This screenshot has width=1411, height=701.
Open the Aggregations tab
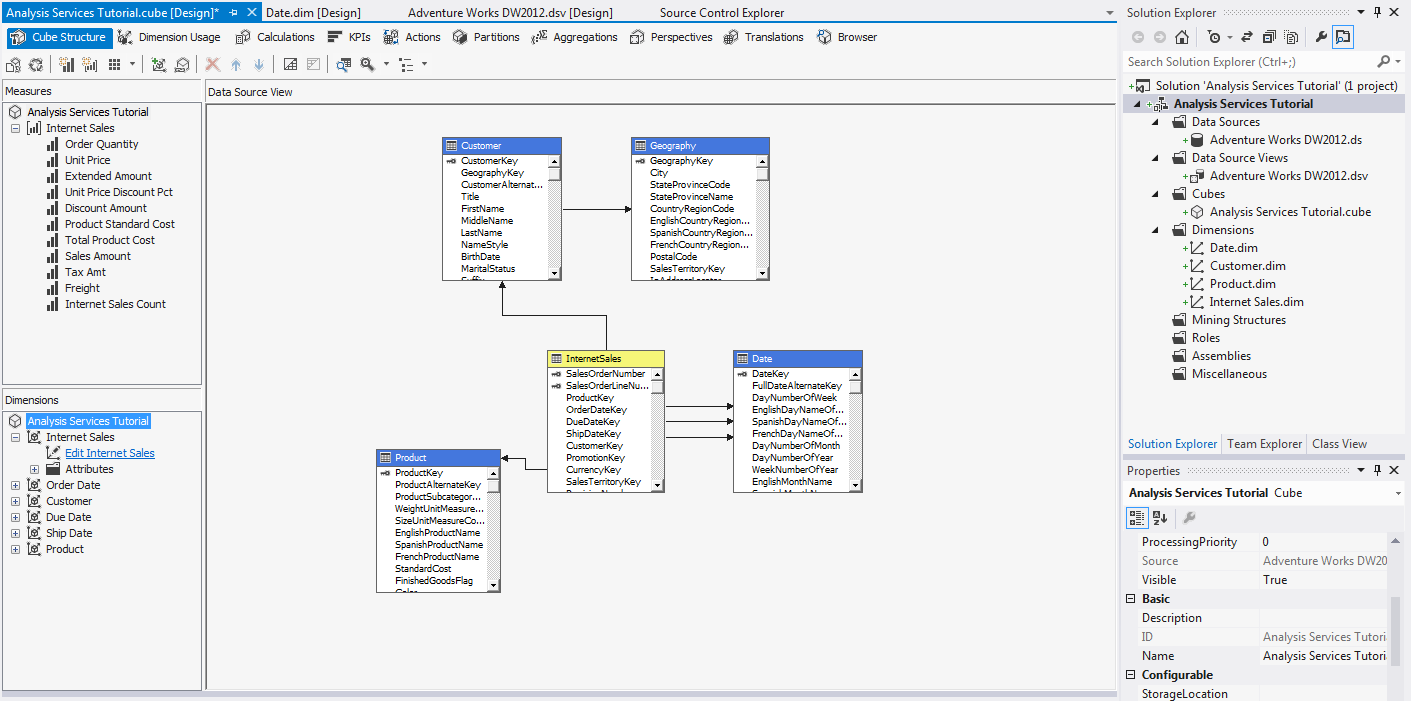point(574,37)
